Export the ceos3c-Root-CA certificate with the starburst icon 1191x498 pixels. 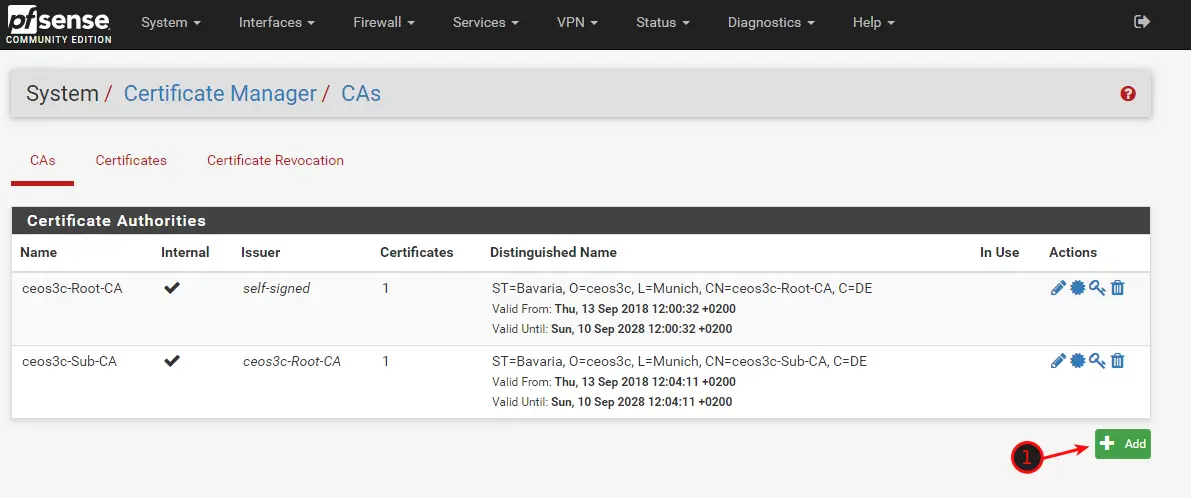[x=1077, y=288]
